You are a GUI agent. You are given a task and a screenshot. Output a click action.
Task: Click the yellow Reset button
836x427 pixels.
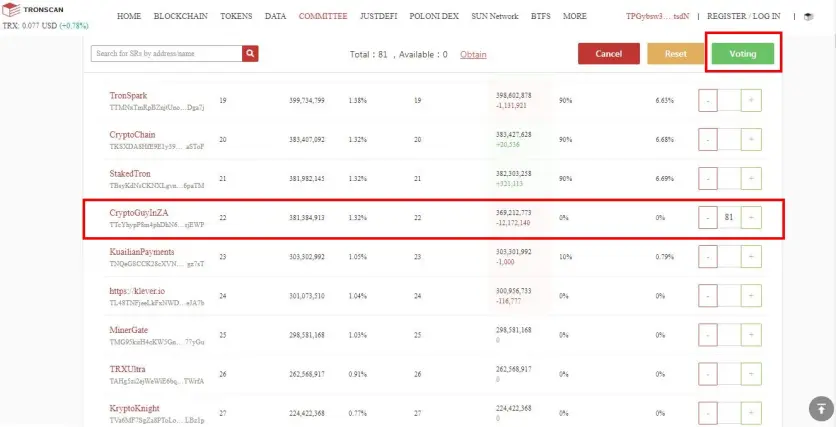click(x=676, y=54)
